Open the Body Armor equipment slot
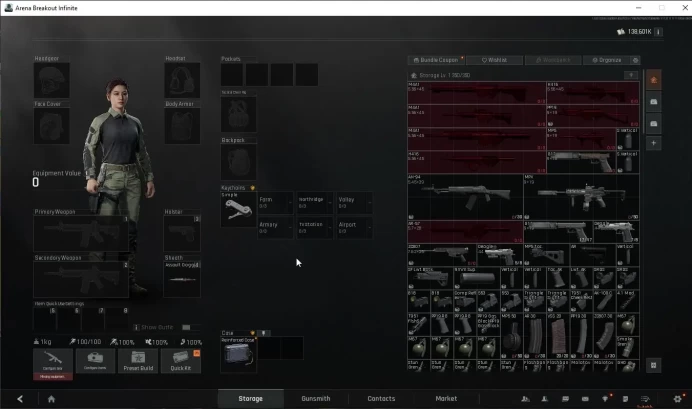The height and width of the screenshot is (409, 692). coord(182,126)
